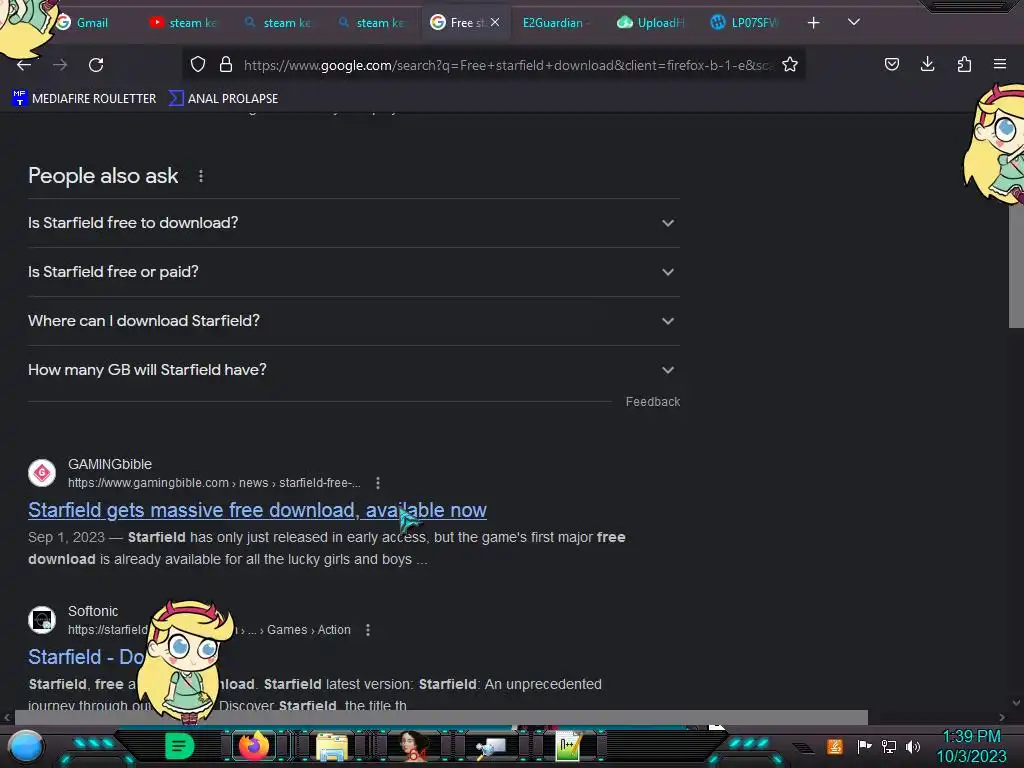Open the Firefox downloads panel
This screenshot has width=1024, height=768.
[927, 64]
